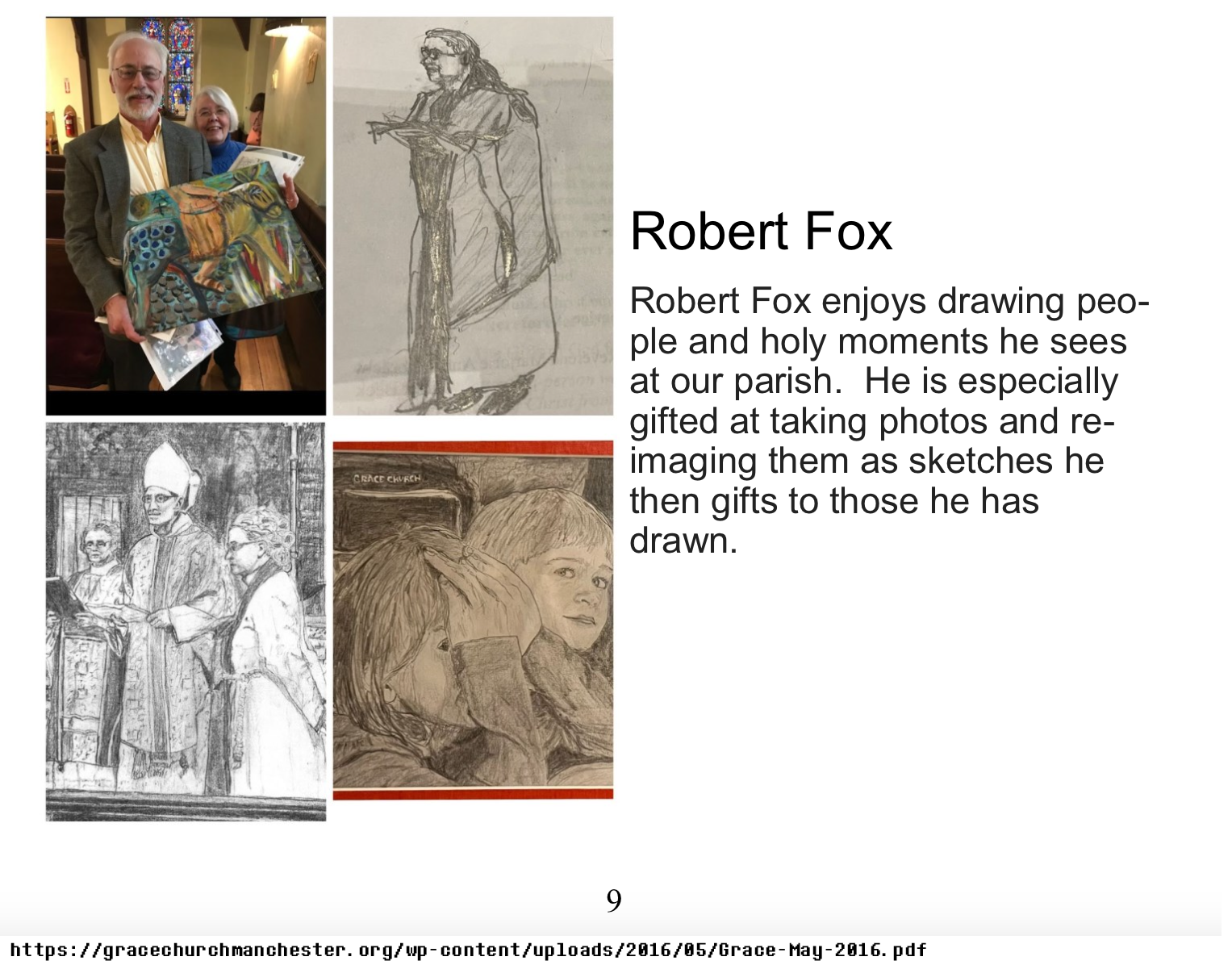Open the red-framed drawing of two children
This screenshot has width=1232, height=965.
[x=473, y=620]
